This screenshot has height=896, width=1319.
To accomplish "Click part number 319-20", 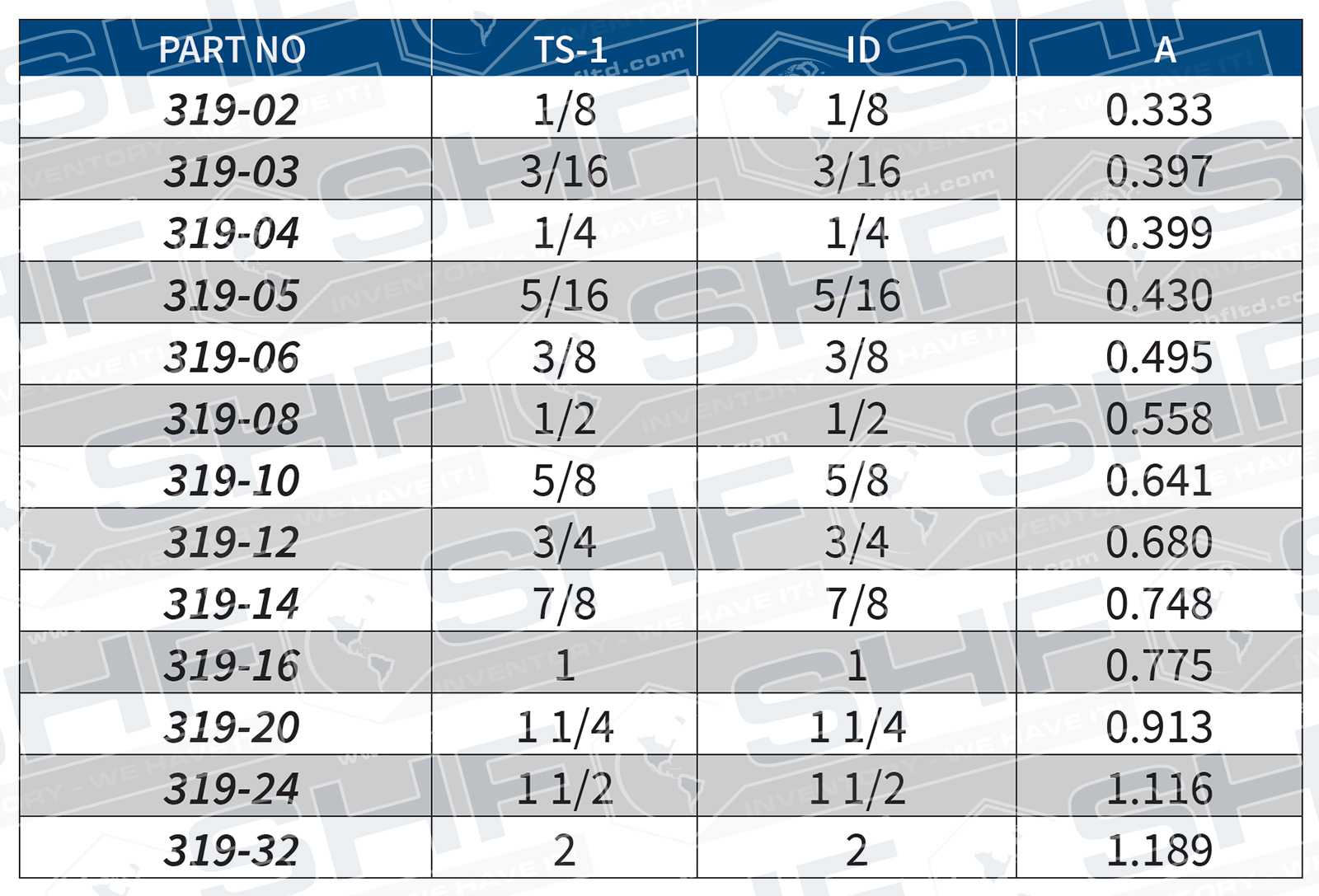I will (x=232, y=727).
